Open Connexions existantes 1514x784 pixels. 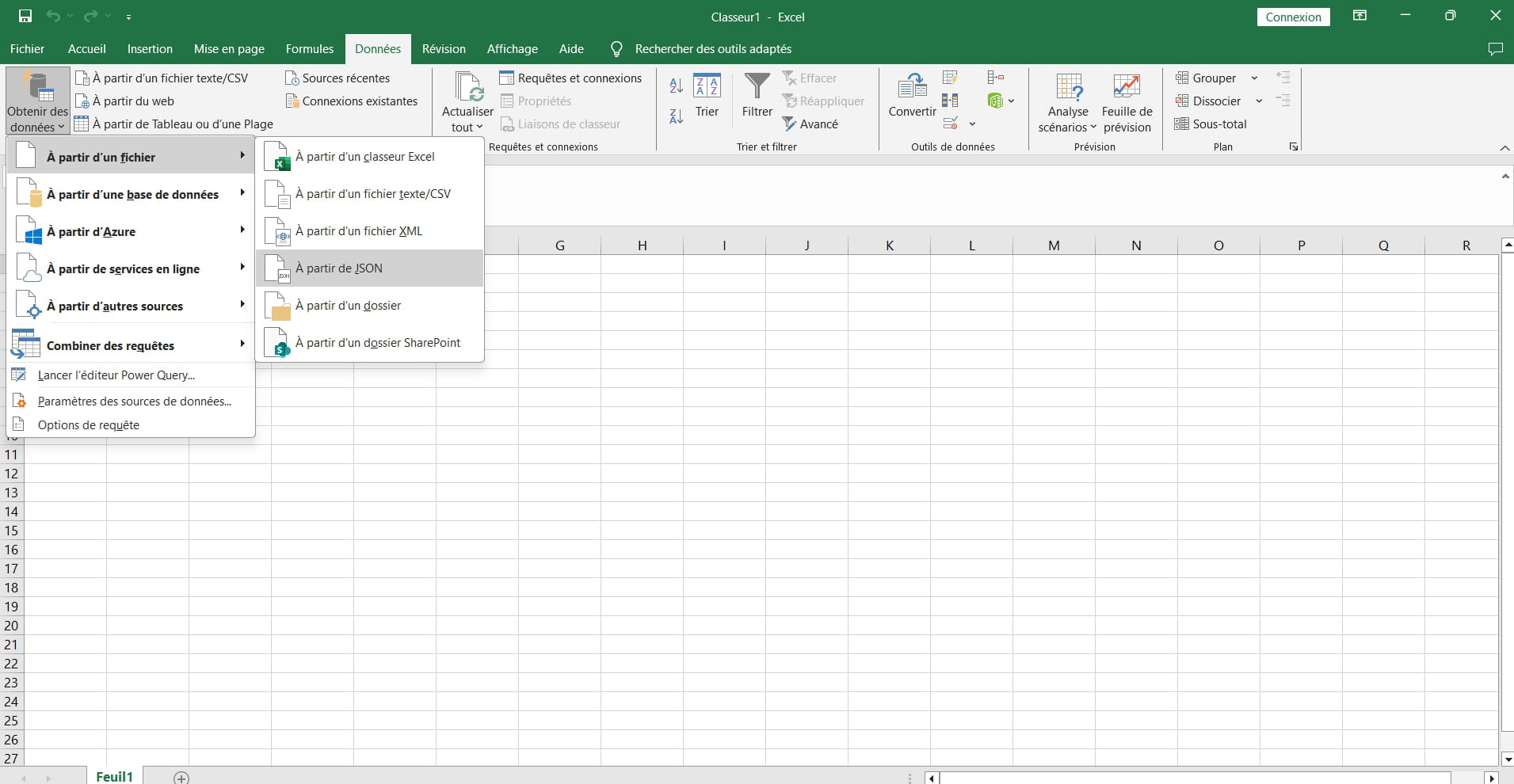tap(352, 101)
